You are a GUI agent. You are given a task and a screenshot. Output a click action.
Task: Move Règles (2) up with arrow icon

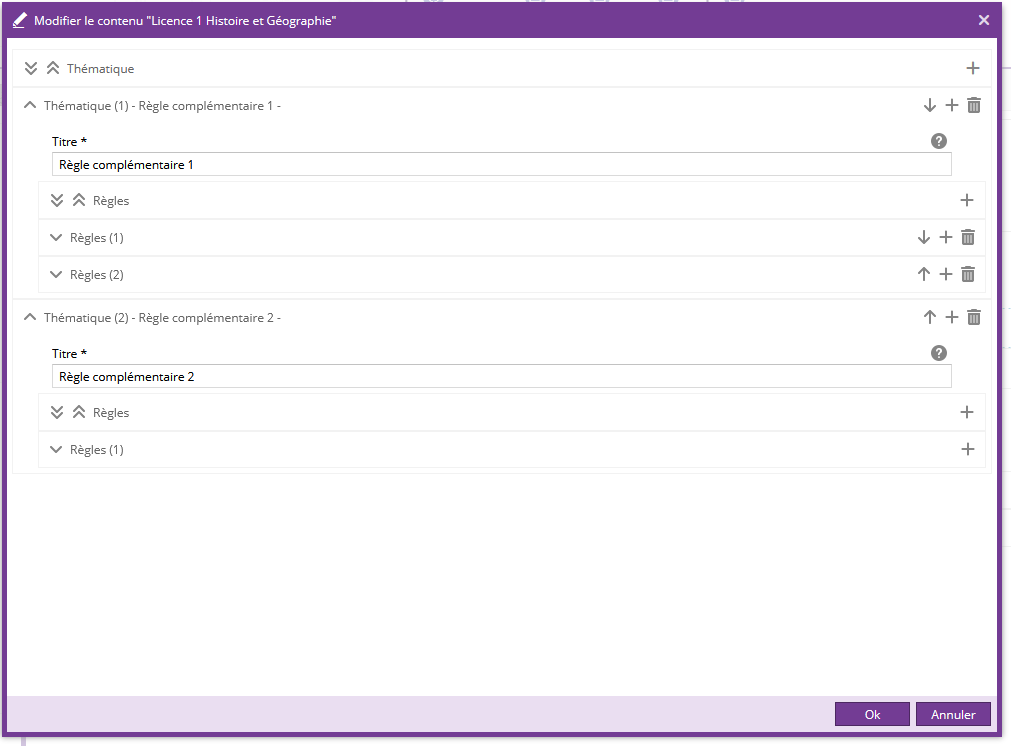924,274
